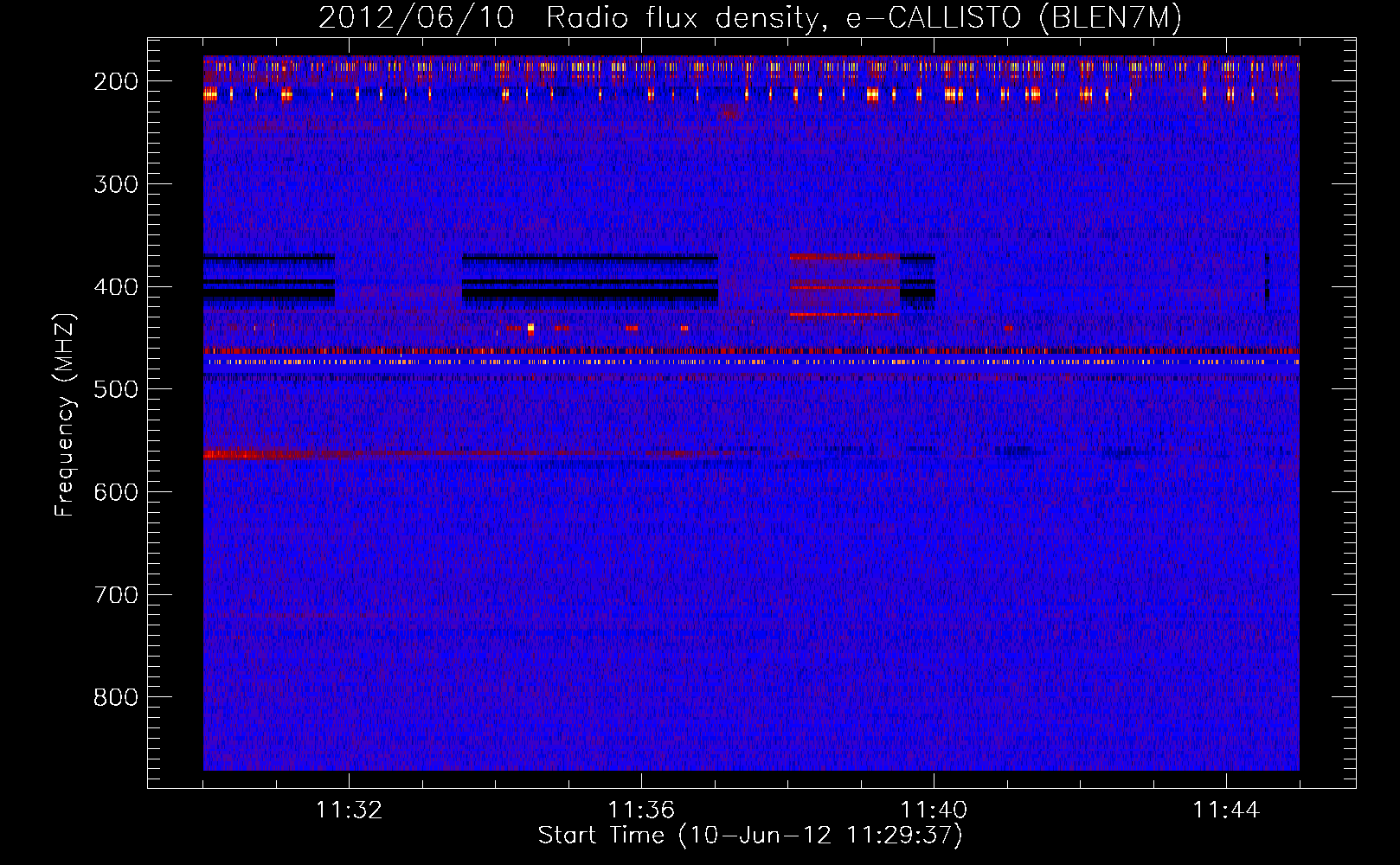The width and height of the screenshot is (1400, 865).
Task: Click the Start Time axis label
Action: click(750, 836)
